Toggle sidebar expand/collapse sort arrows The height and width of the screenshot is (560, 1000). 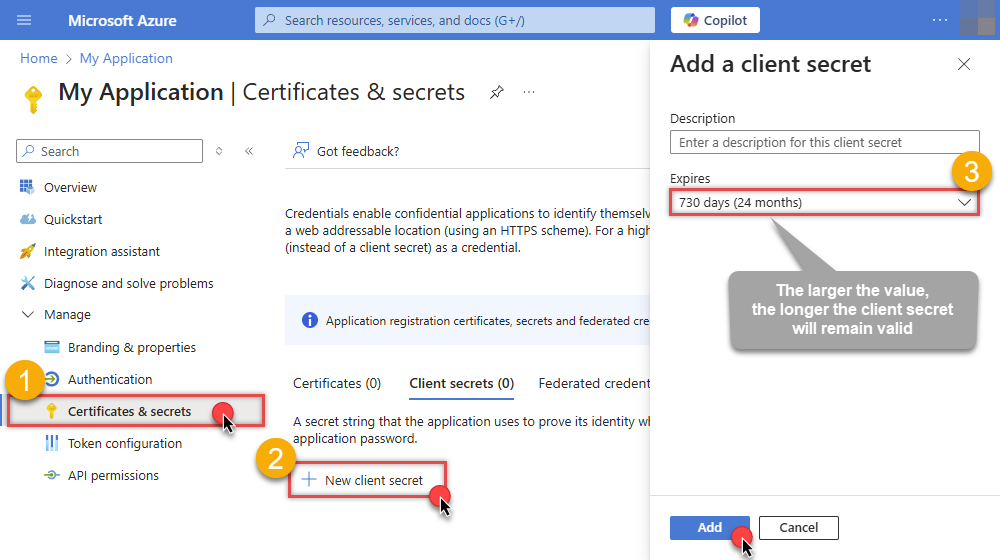[x=219, y=151]
